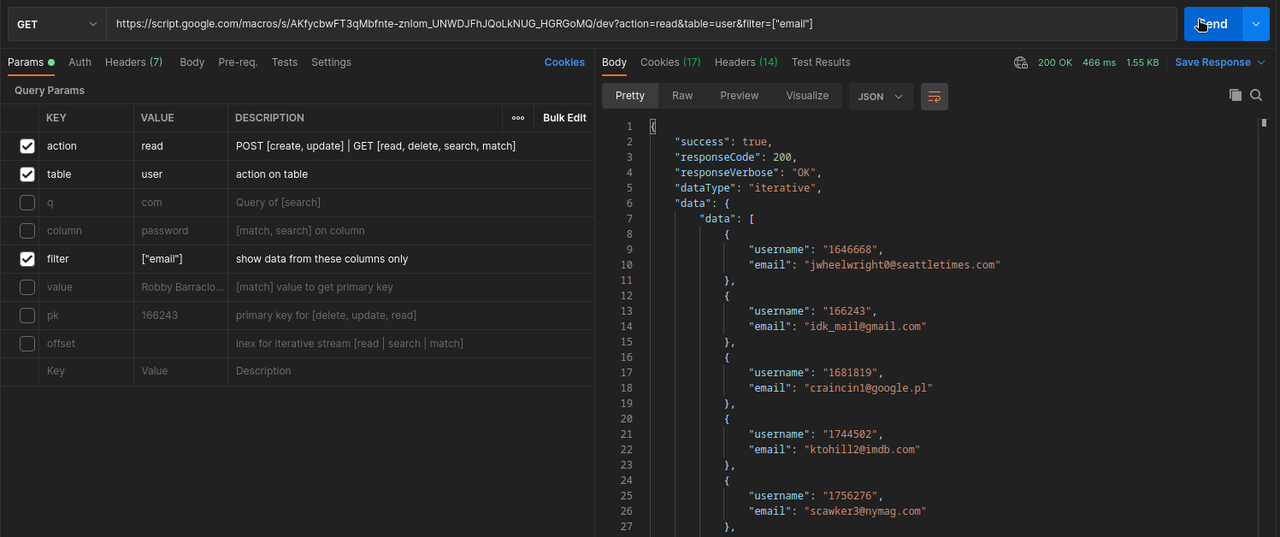Click 'action on table' description
1280x537 pixels.
tap(272, 174)
